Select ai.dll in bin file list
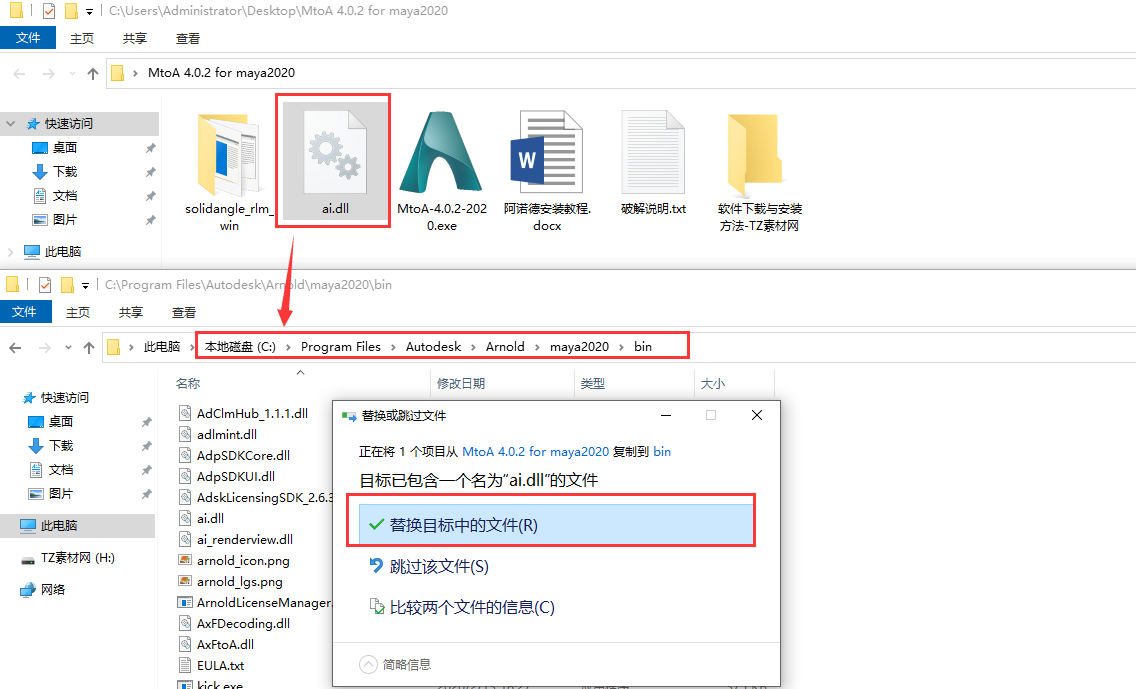The height and width of the screenshot is (689, 1136). [x=210, y=519]
